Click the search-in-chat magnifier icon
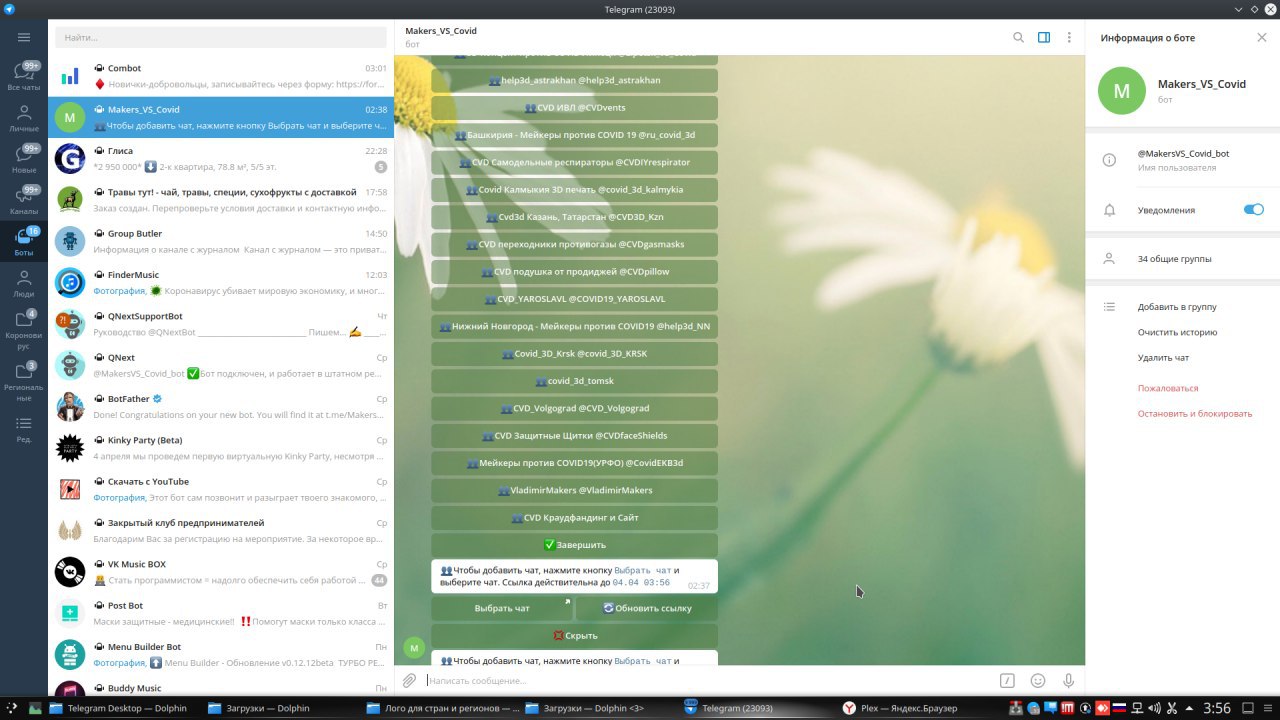The image size is (1280, 720). pyautogui.click(x=1018, y=37)
